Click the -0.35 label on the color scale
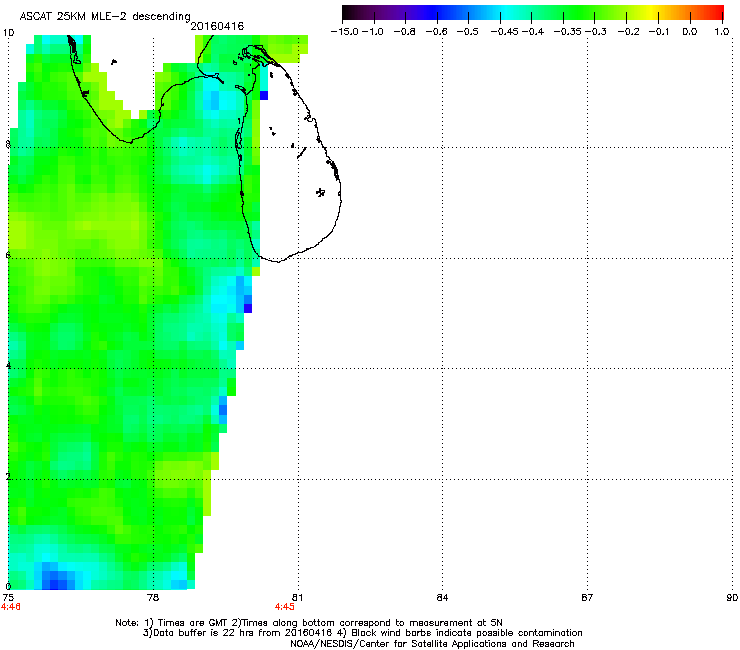 click(568, 32)
